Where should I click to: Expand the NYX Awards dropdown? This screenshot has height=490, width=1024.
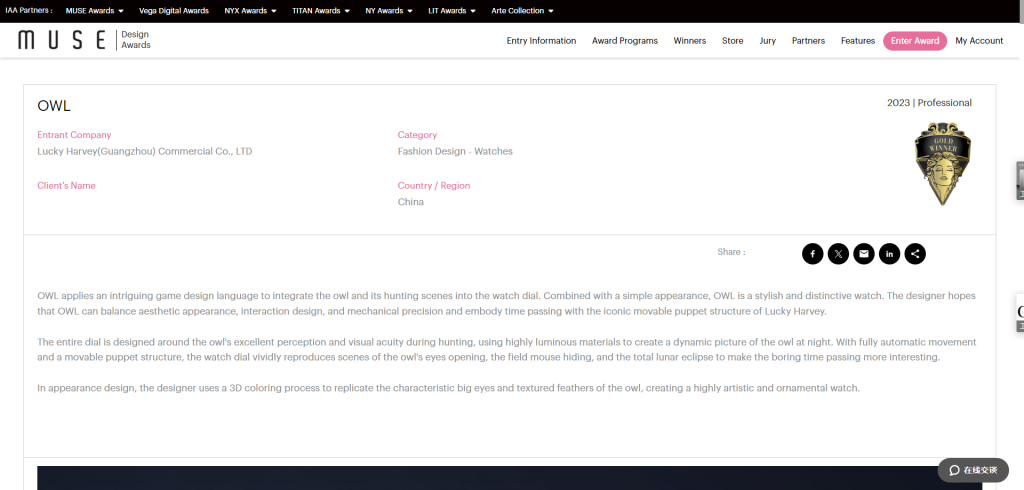pyautogui.click(x=250, y=10)
